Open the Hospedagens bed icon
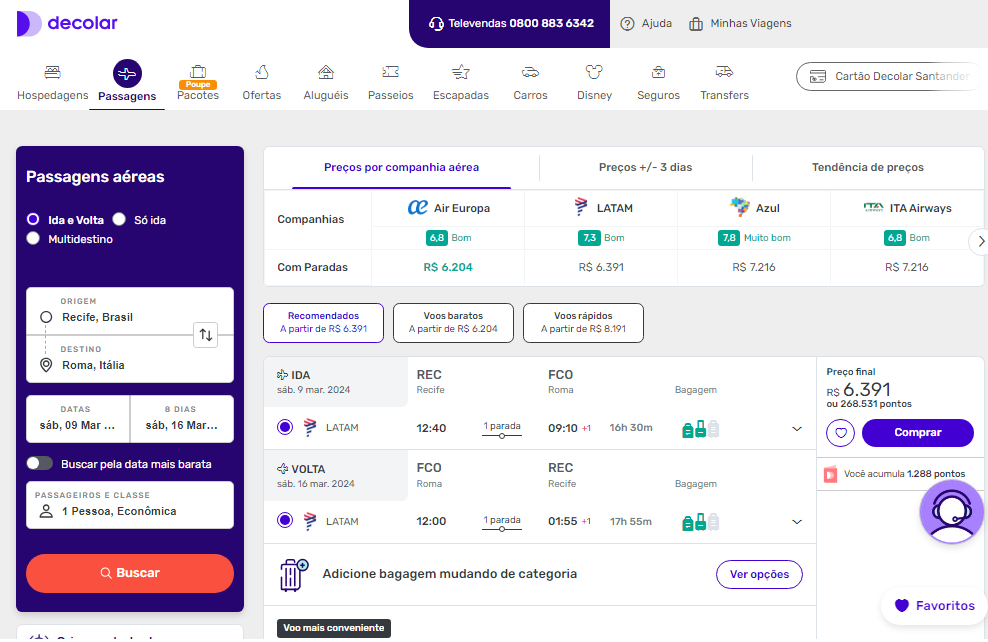The width and height of the screenshot is (988, 642). [53, 72]
